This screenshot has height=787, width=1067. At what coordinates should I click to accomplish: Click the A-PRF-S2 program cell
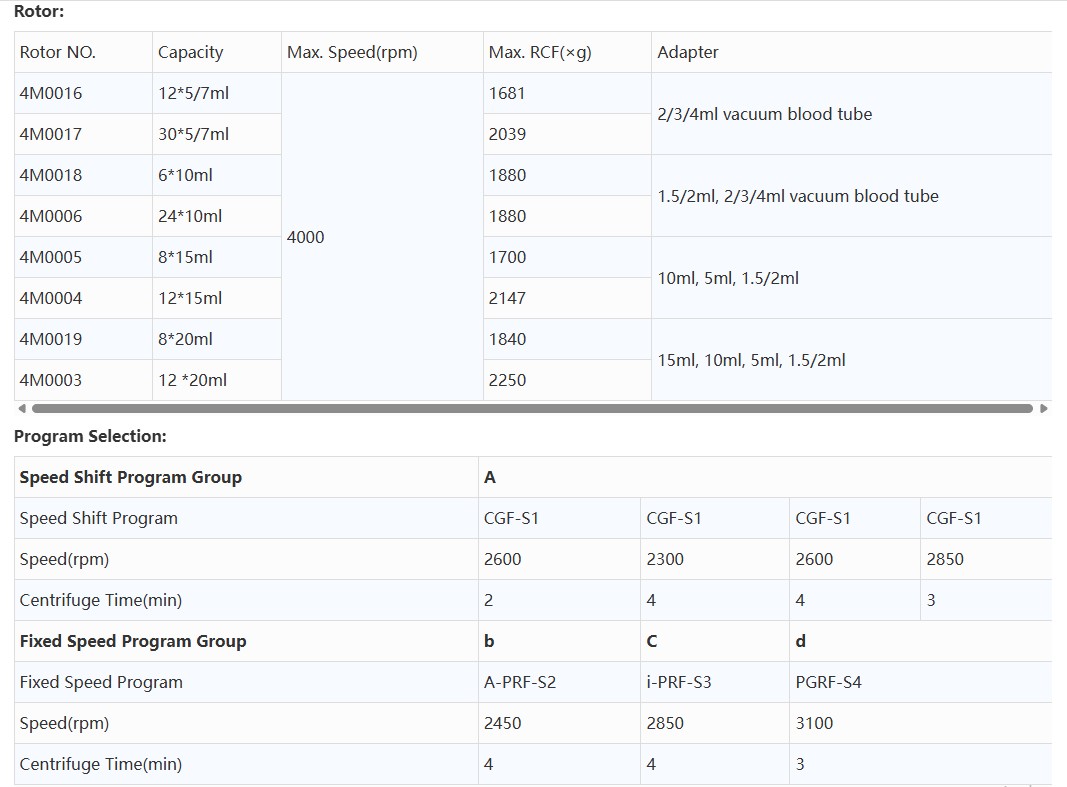pyautogui.click(x=520, y=682)
